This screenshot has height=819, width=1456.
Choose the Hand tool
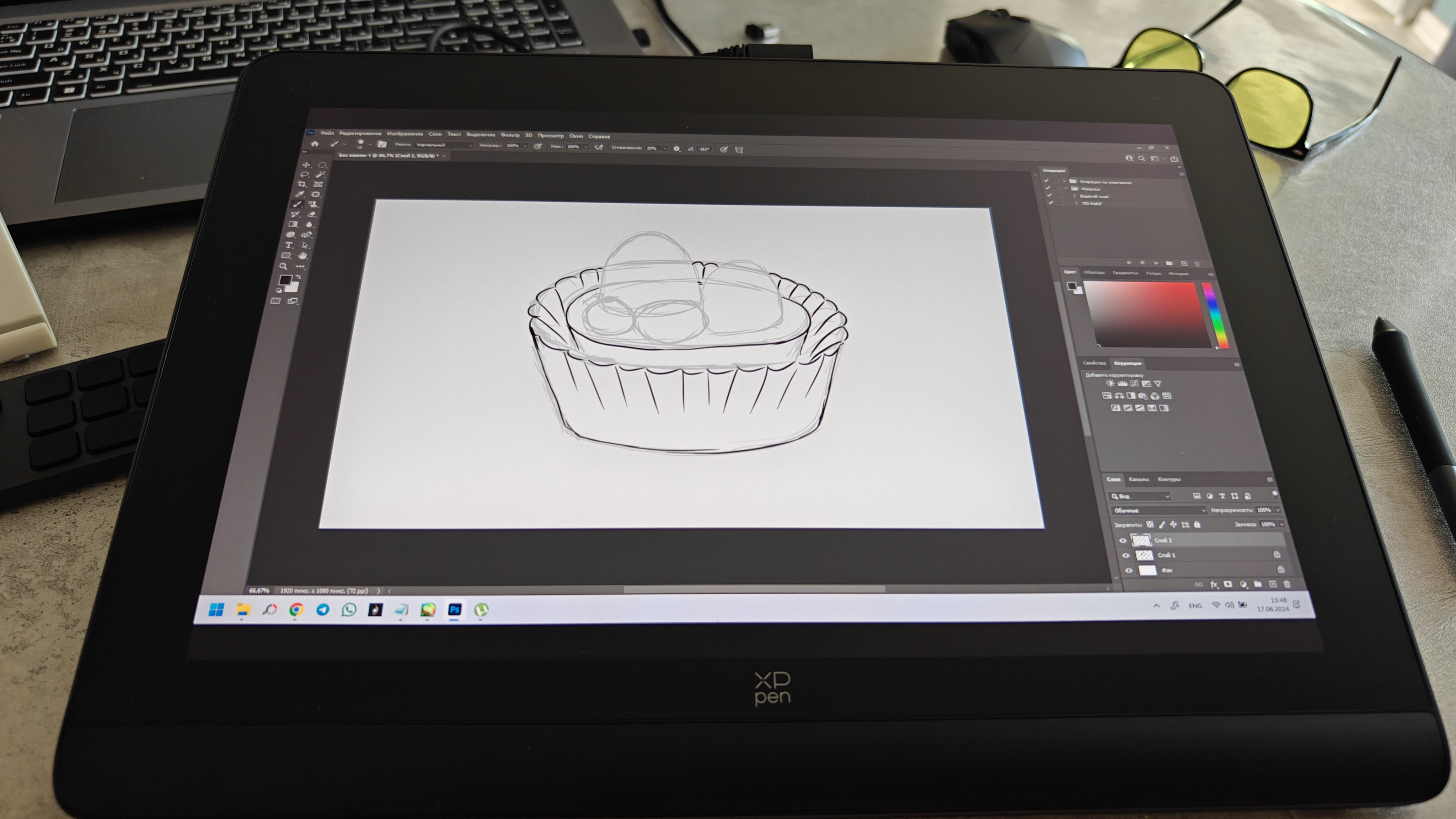click(303, 256)
